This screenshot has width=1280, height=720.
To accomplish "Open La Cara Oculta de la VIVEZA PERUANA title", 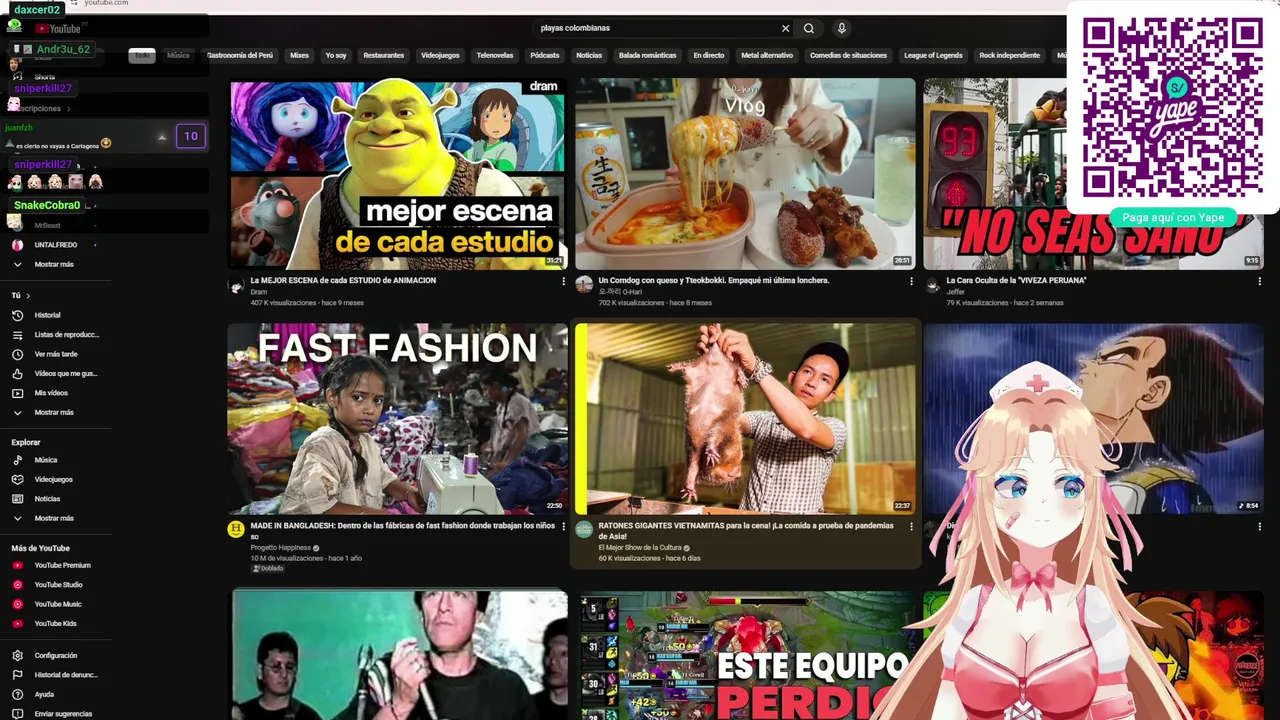I will (x=1016, y=281).
